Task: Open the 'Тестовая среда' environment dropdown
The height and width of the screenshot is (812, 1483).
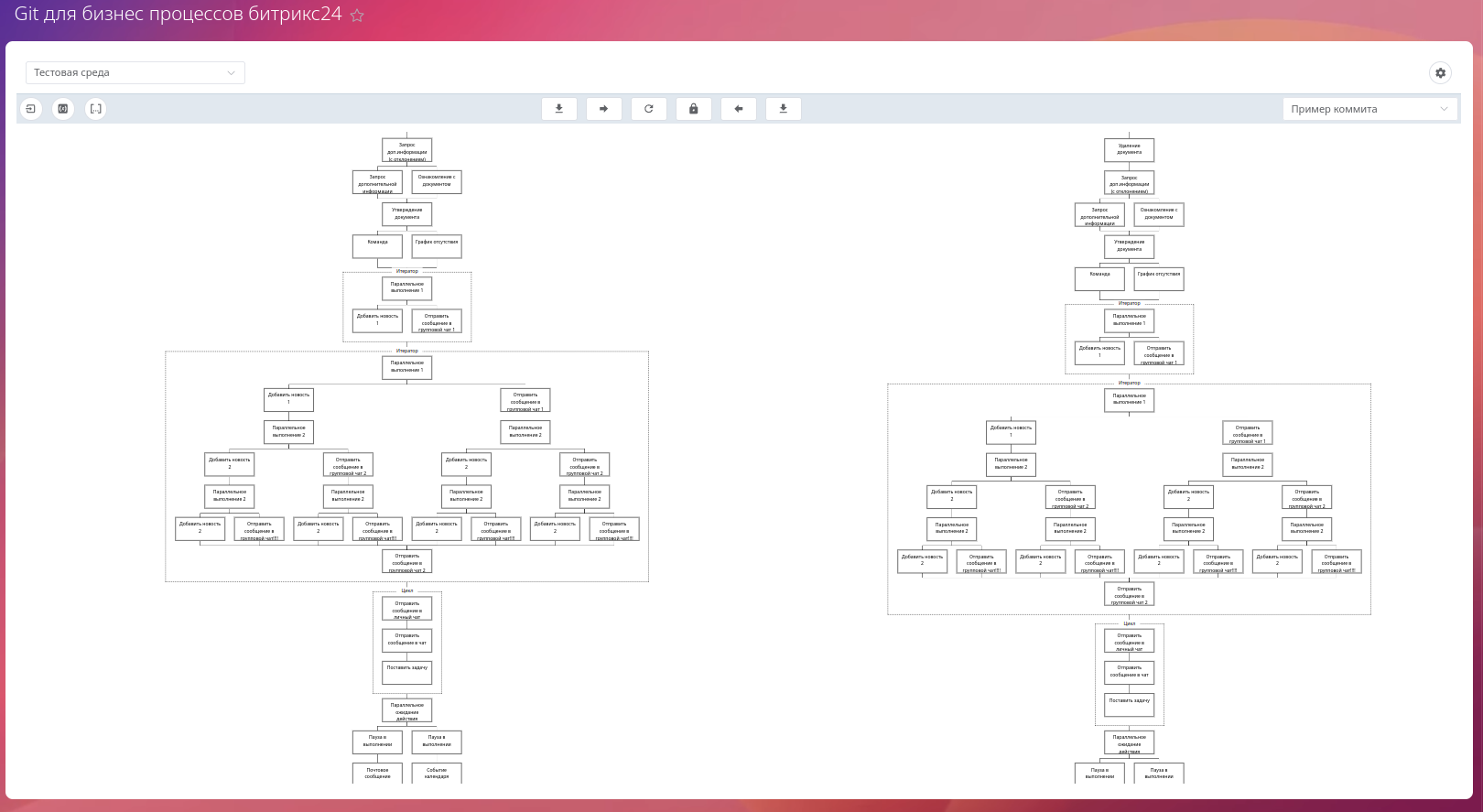Action: coord(135,73)
